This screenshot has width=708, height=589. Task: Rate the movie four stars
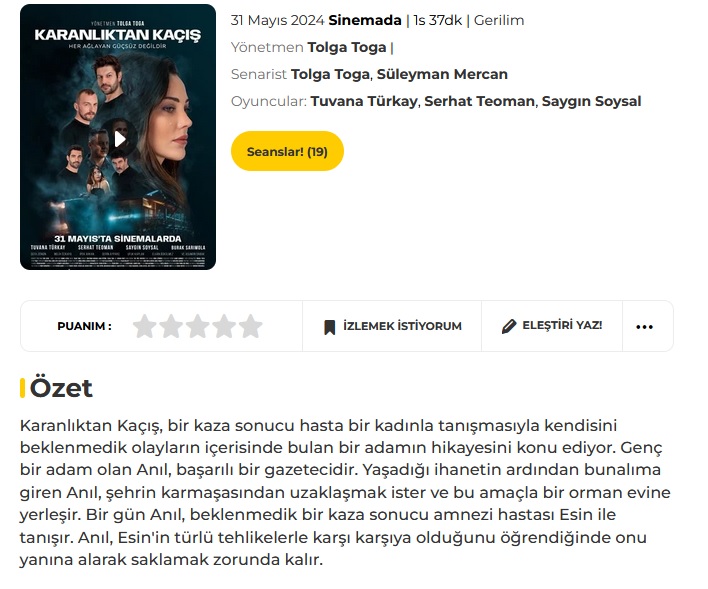[x=224, y=326]
